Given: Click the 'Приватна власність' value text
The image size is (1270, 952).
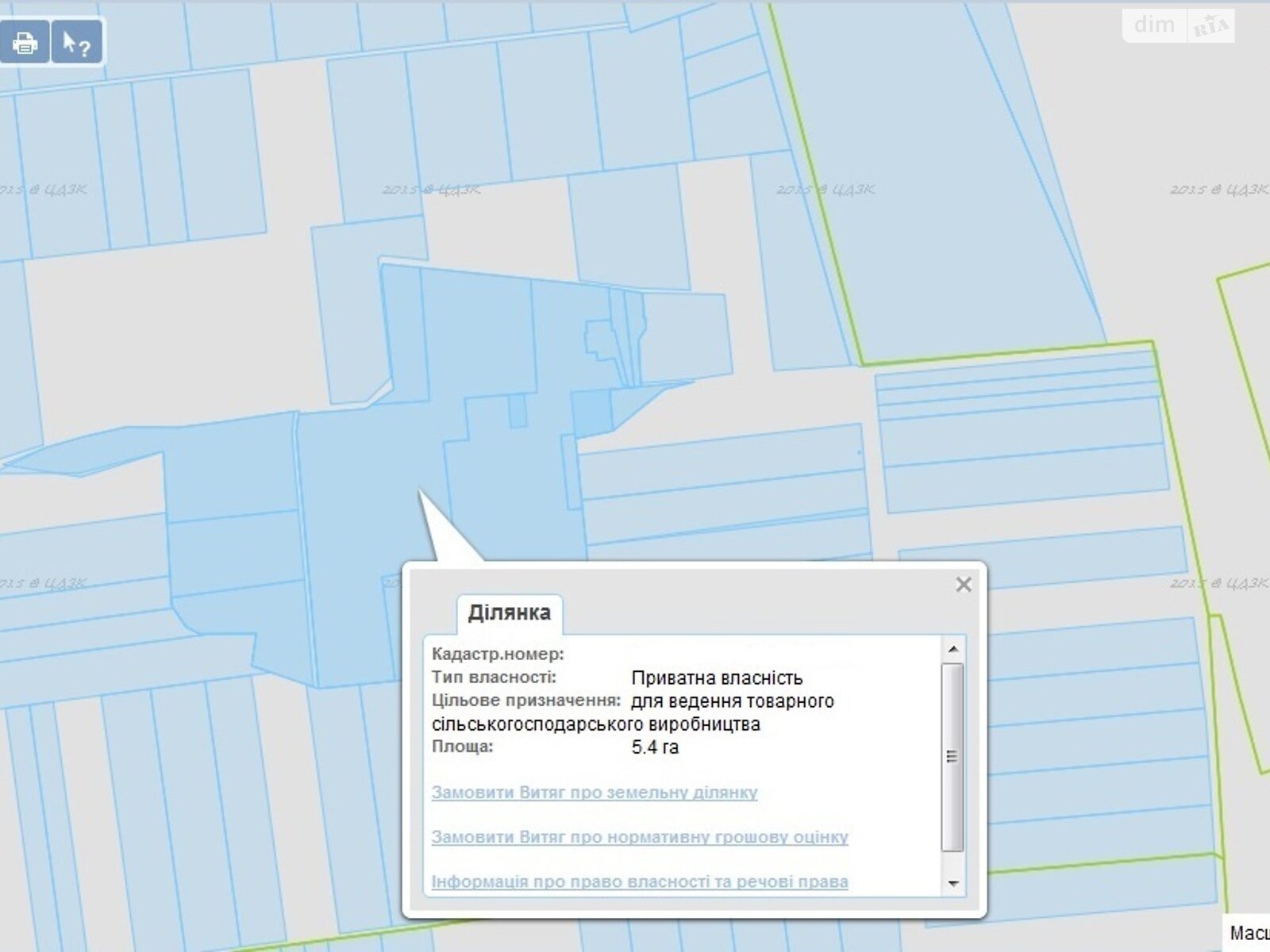Looking at the screenshot, I should click(x=717, y=678).
